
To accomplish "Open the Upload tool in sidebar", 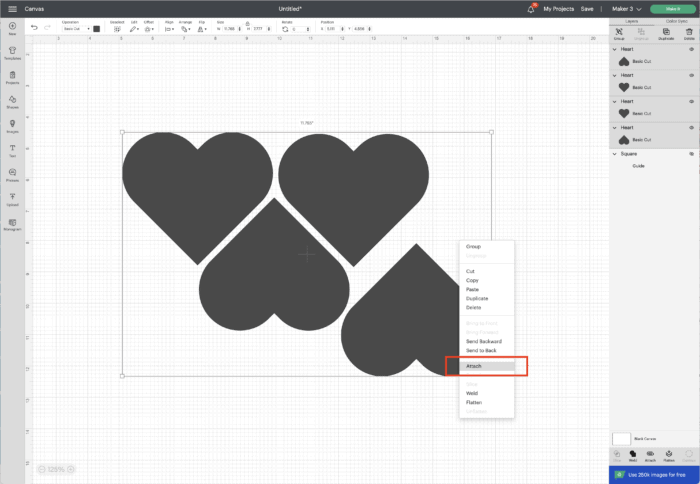I will point(12,198).
